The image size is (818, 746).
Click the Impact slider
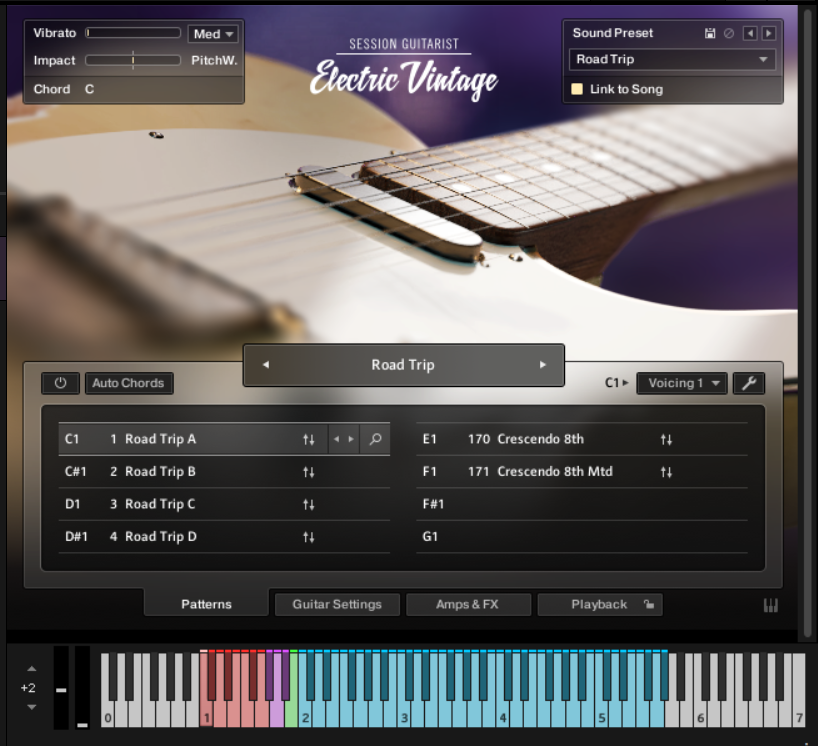133,61
